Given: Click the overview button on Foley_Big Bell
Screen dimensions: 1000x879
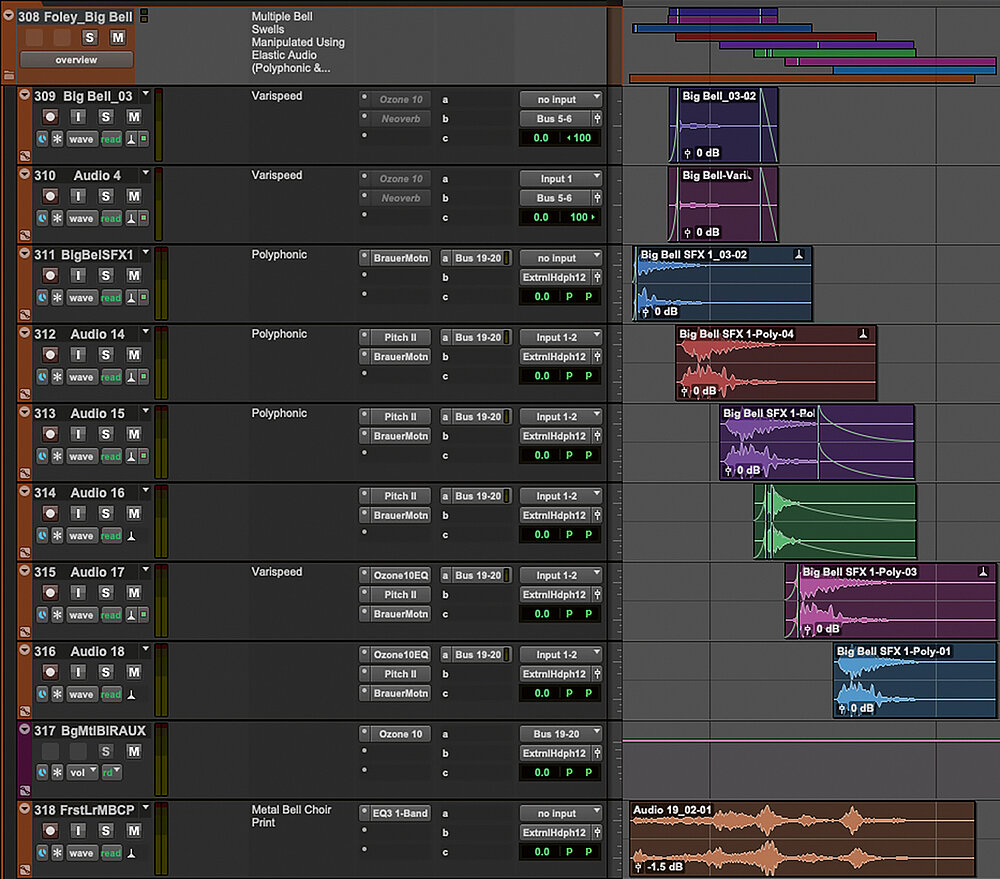Looking at the screenshot, I should [x=76, y=60].
